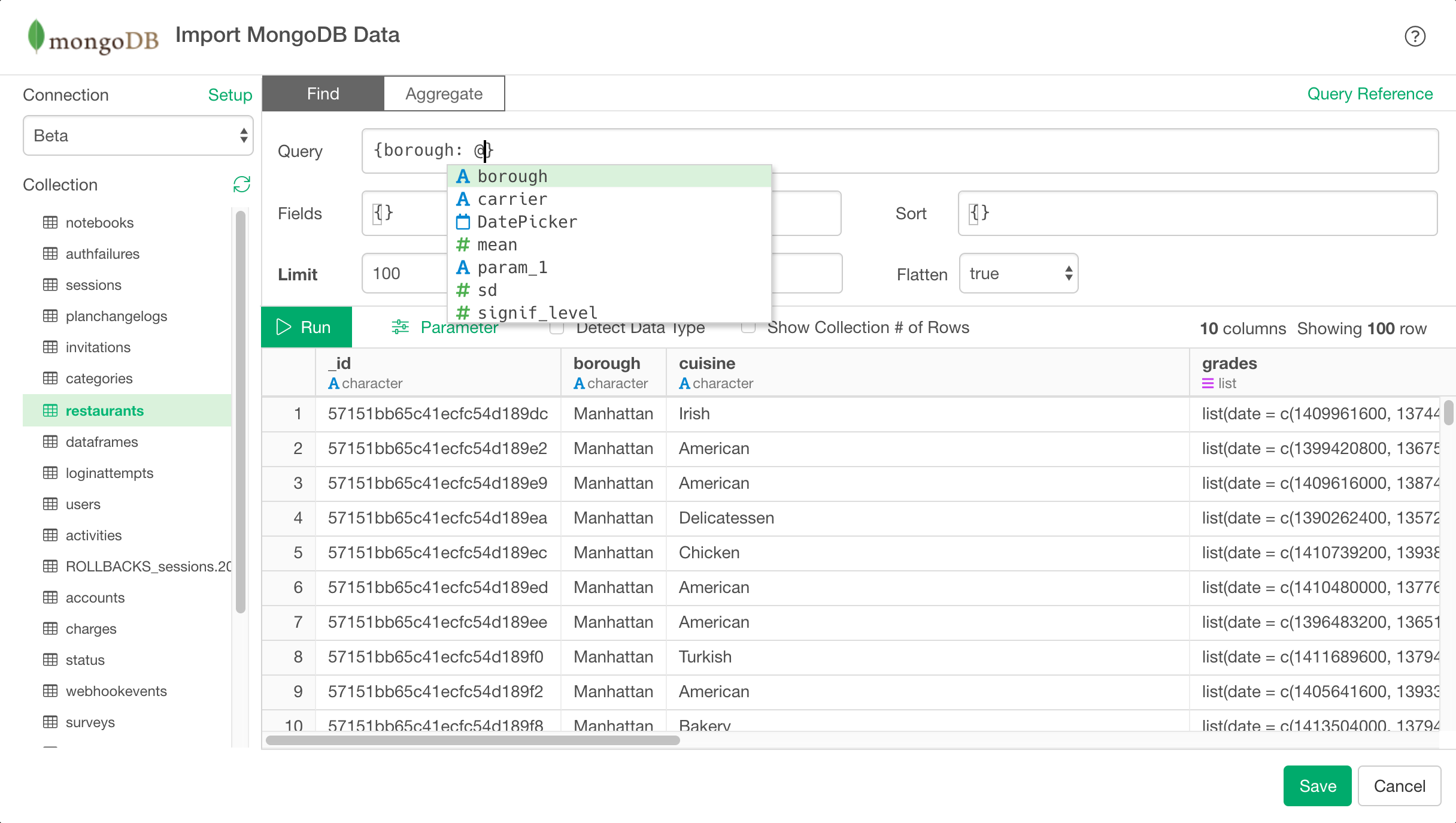The height and width of the screenshot is (823, 1456).
Task: Select the users collection
Action: 128,504
